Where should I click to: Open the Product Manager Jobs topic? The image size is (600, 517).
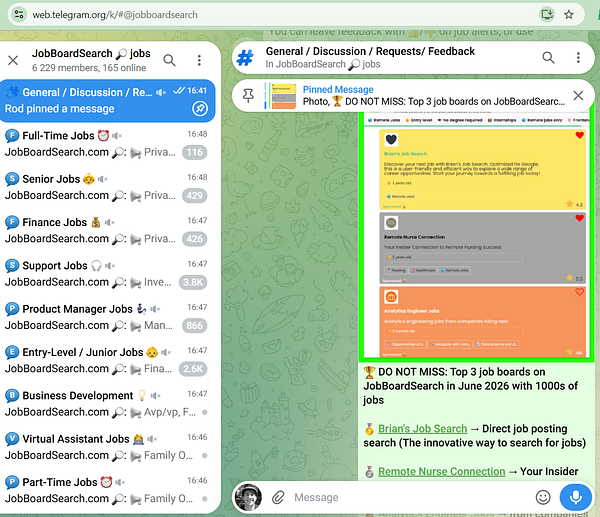click(x=106, y=317)
